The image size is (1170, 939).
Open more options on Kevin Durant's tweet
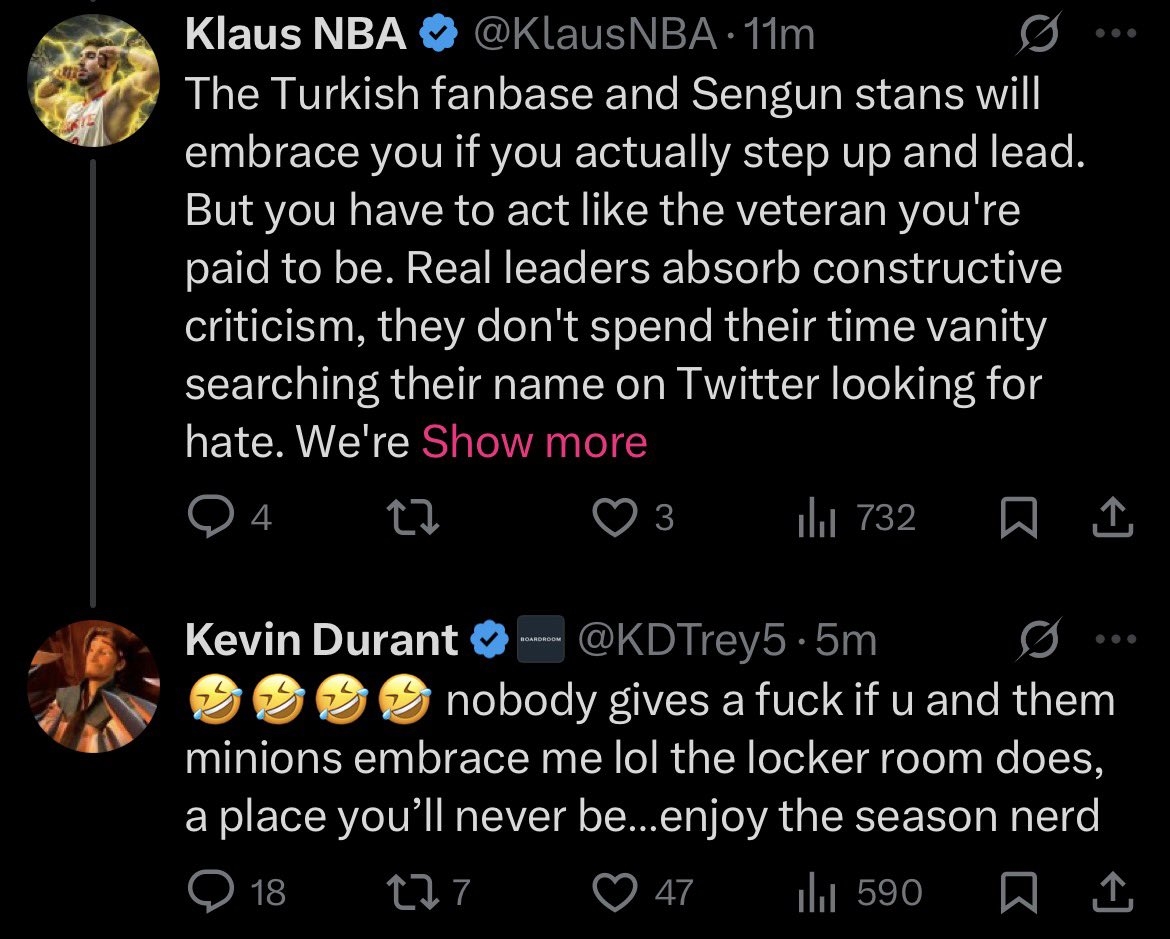tap(1117, 640)
